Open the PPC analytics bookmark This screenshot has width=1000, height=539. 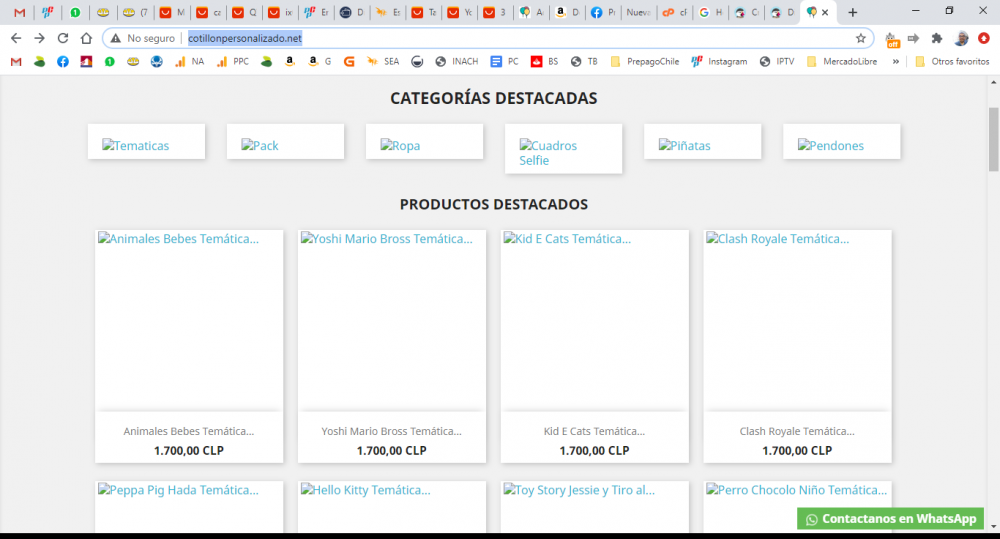click(x=233, y=62)
